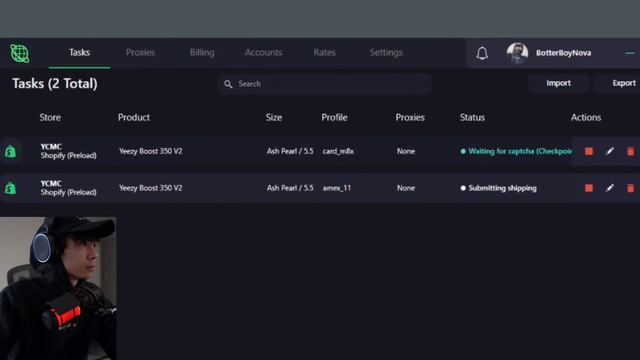The height and width of the screenshot is (360, 640).
Task: Open the Rates tab
Action: point(324,53)
